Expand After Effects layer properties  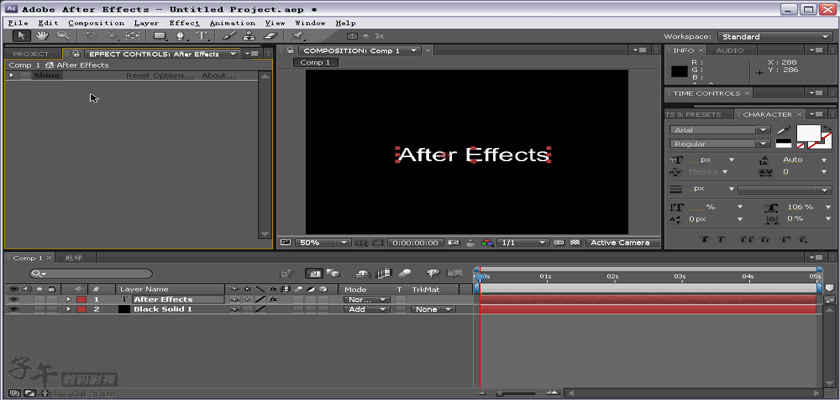[x=68, y=299]
